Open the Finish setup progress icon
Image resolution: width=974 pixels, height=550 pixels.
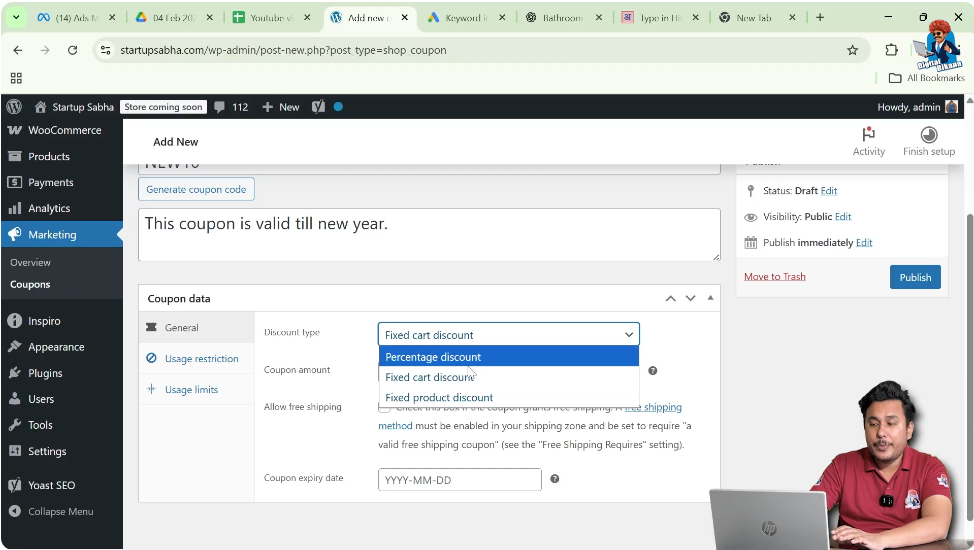[928, 135]
